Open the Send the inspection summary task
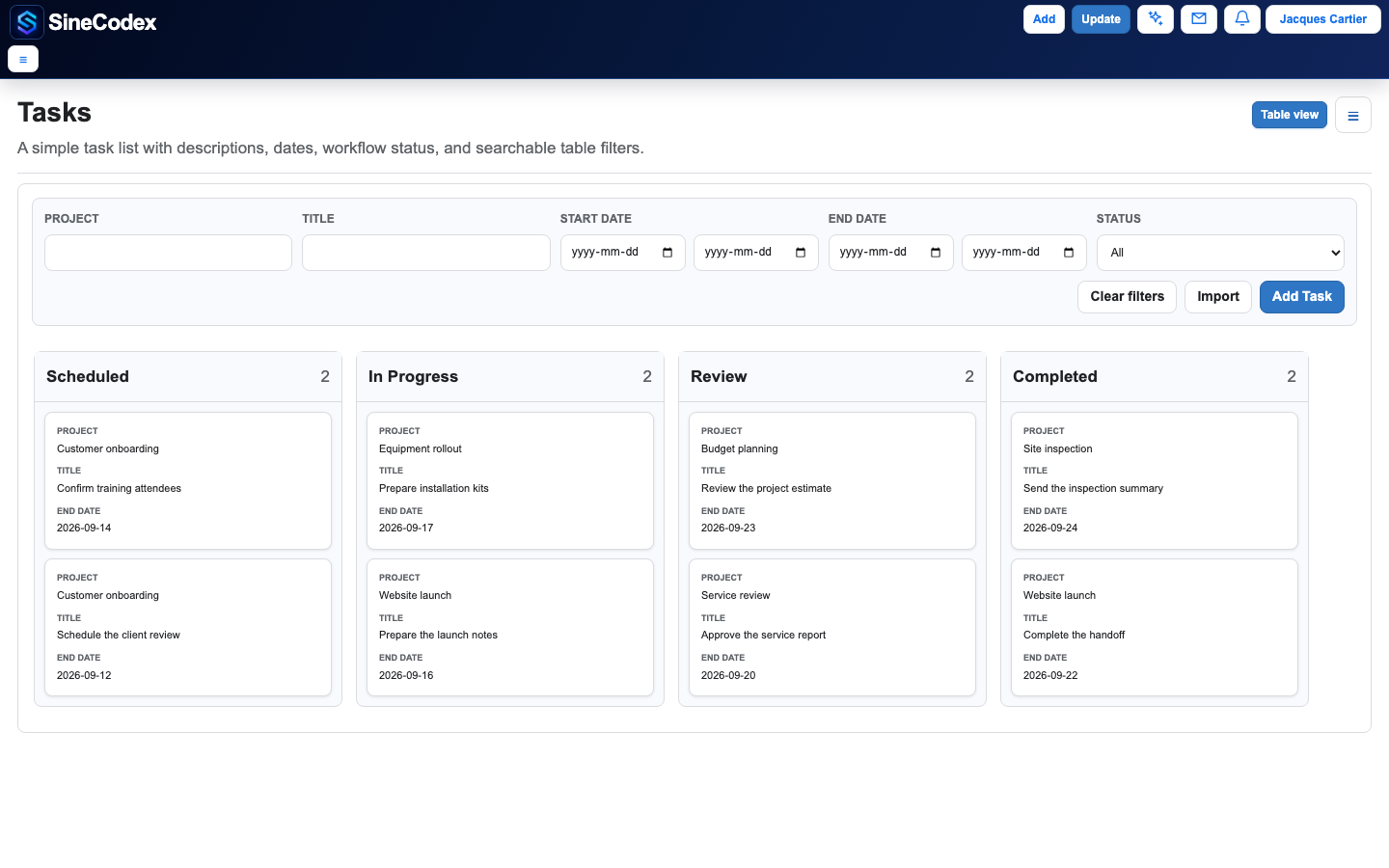Screen dimensions: 1389x868 [1155, 481]
